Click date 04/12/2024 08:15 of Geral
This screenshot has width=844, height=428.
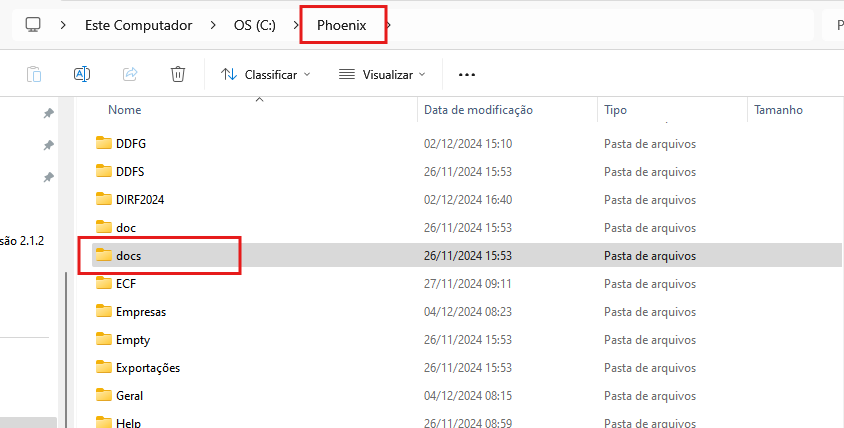pyautogui.click(x=468, y=396)
